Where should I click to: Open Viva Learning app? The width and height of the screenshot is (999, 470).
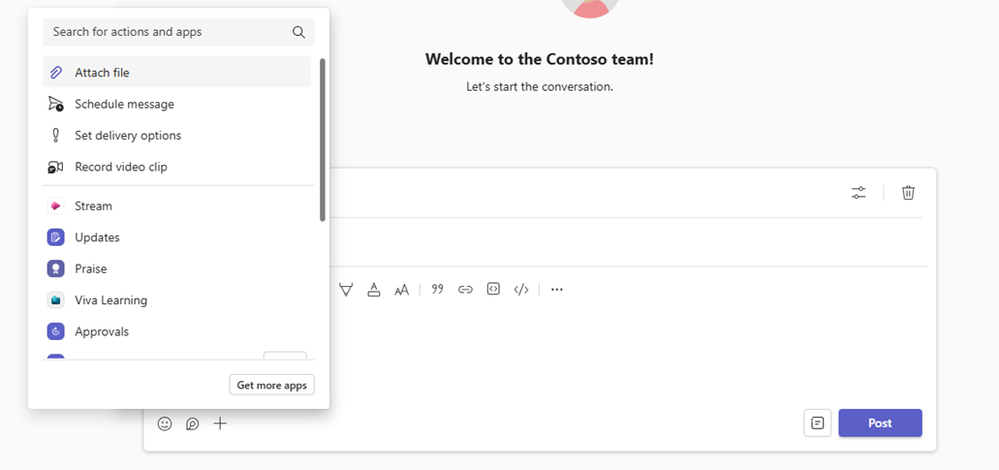tap(176, 300)
